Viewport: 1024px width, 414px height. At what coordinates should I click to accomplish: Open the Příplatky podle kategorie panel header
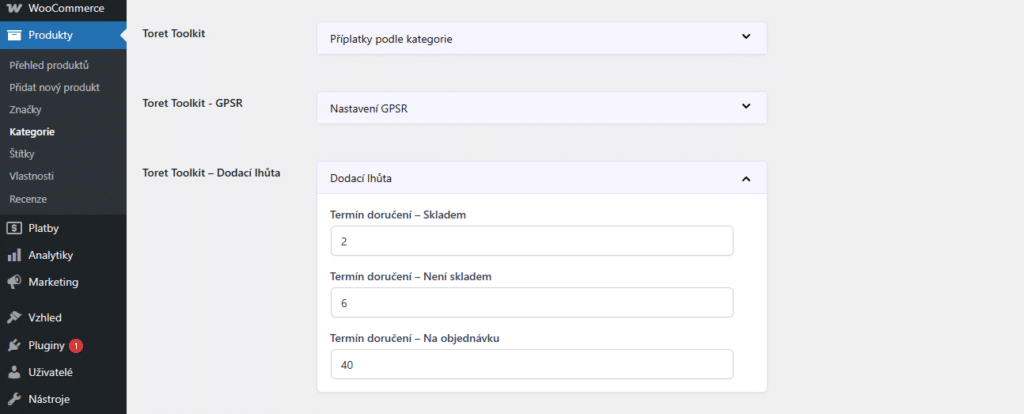(x=541, y=39)
